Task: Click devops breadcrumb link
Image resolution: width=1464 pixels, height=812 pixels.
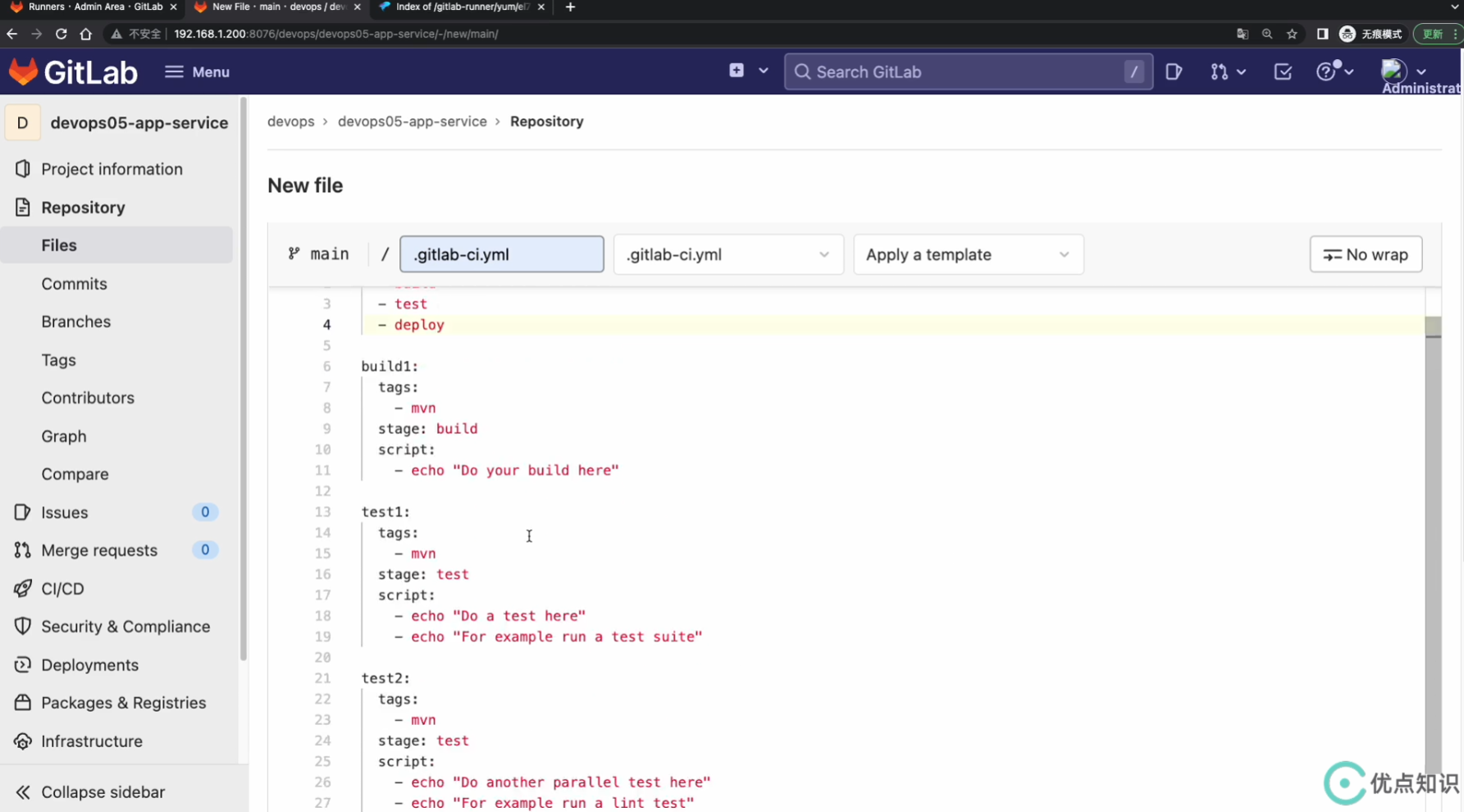Action: tap(291, 121)
